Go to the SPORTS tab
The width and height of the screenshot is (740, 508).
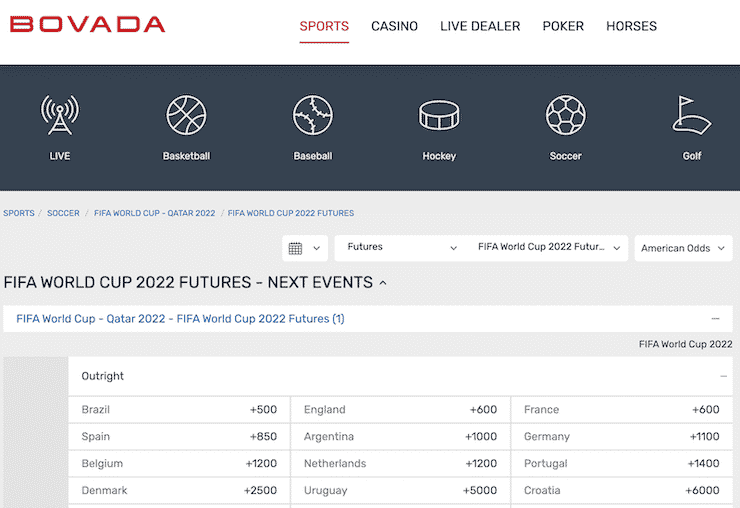(324, 26)
